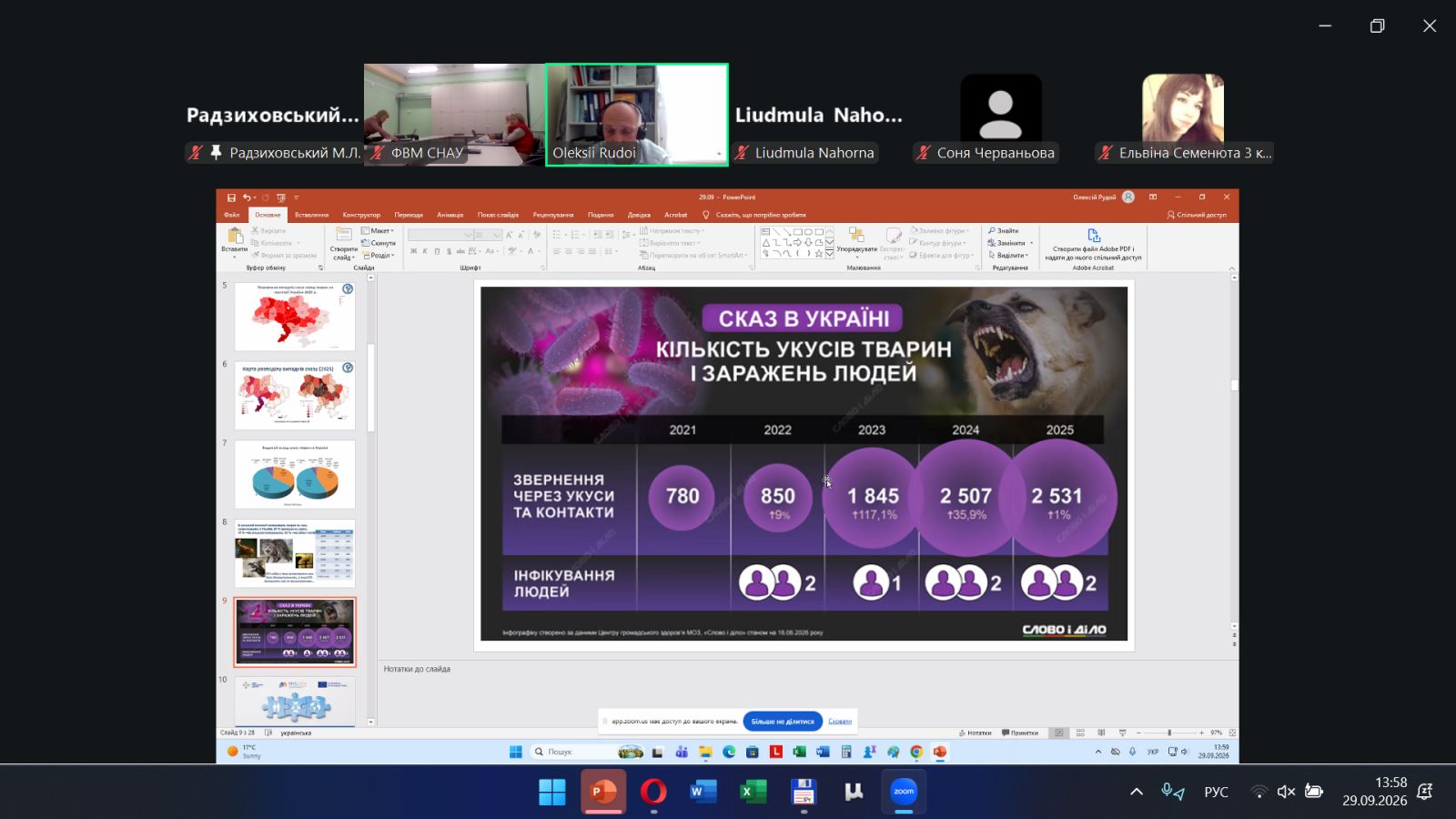Toggle the Примітки comments pane button

pos(1020,733)
